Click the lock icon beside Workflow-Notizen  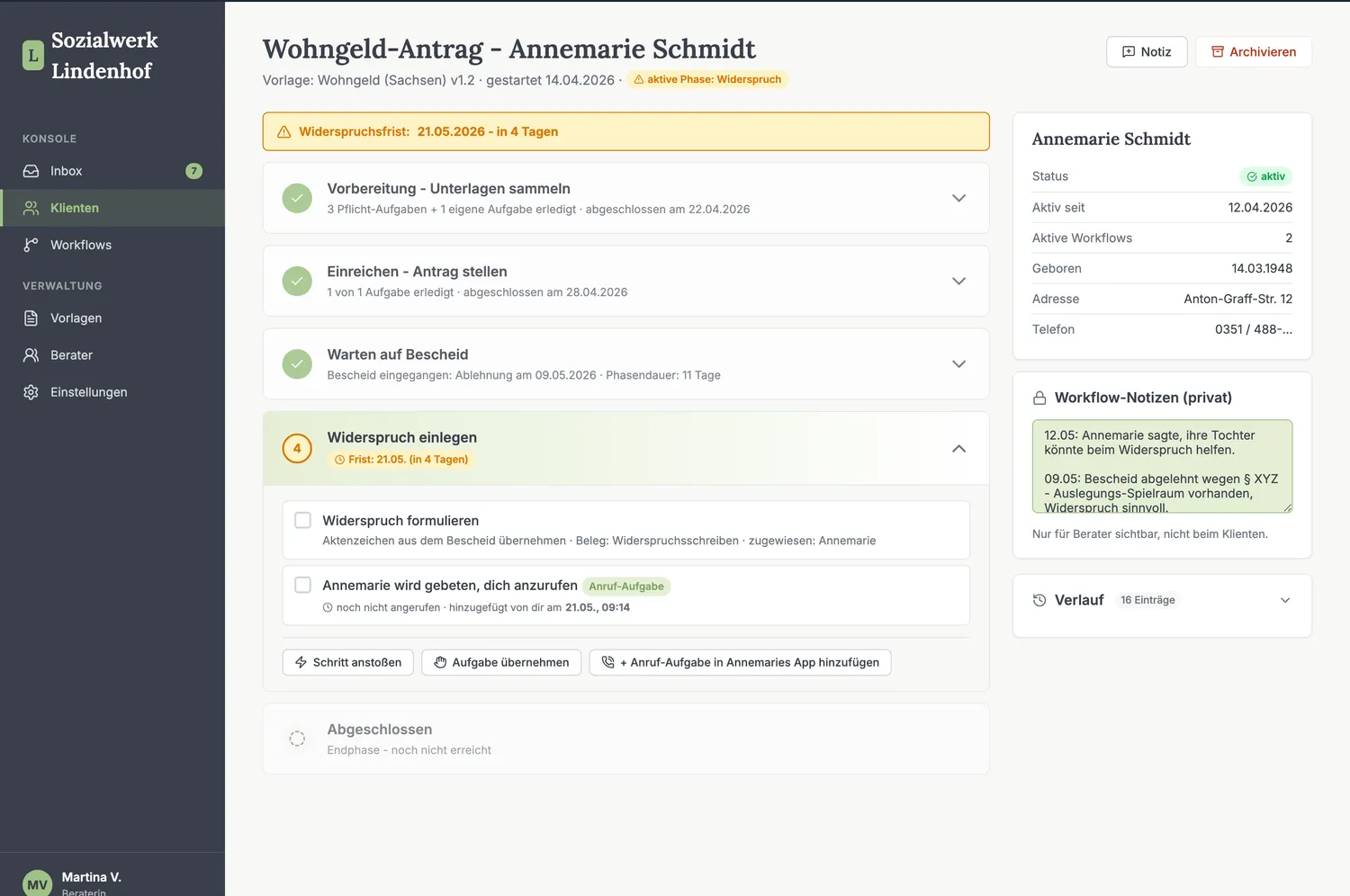point(1039,398)
